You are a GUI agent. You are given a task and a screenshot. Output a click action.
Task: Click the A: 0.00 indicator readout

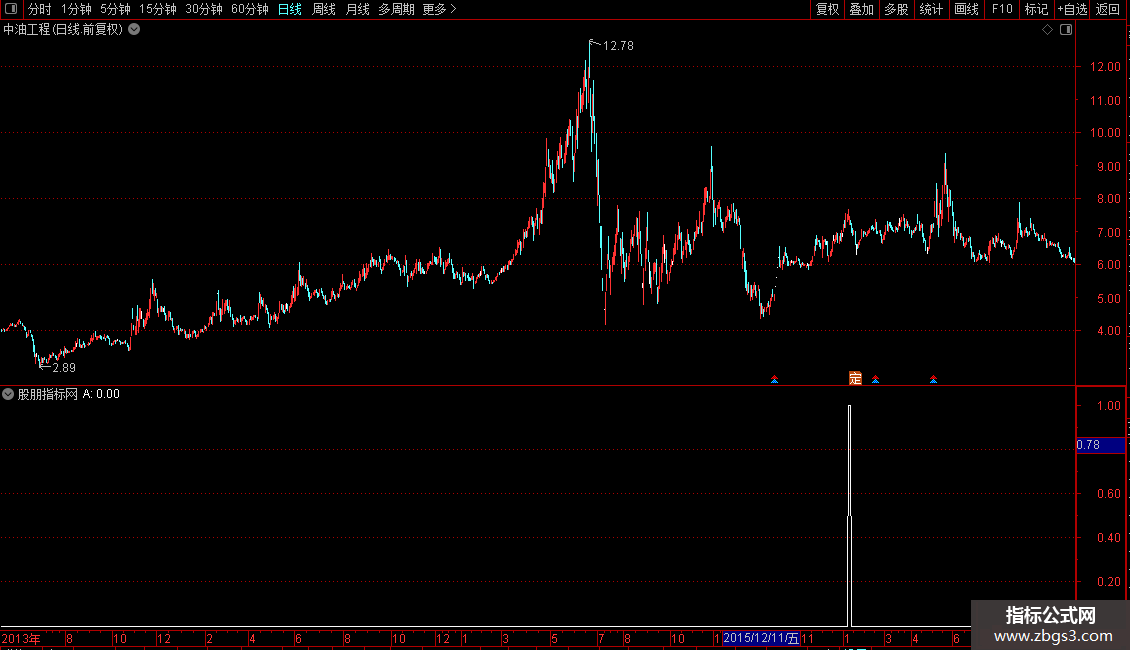point(101,394)
